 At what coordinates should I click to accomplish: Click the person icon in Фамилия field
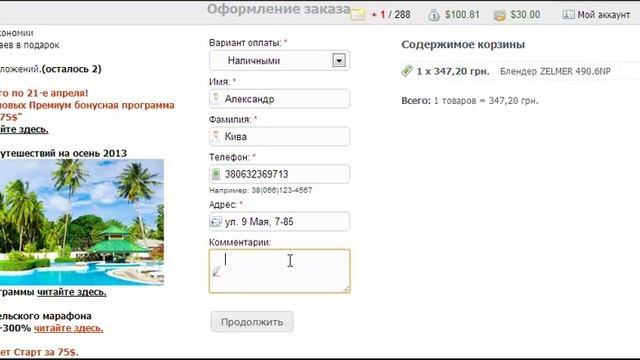[216, 136]
